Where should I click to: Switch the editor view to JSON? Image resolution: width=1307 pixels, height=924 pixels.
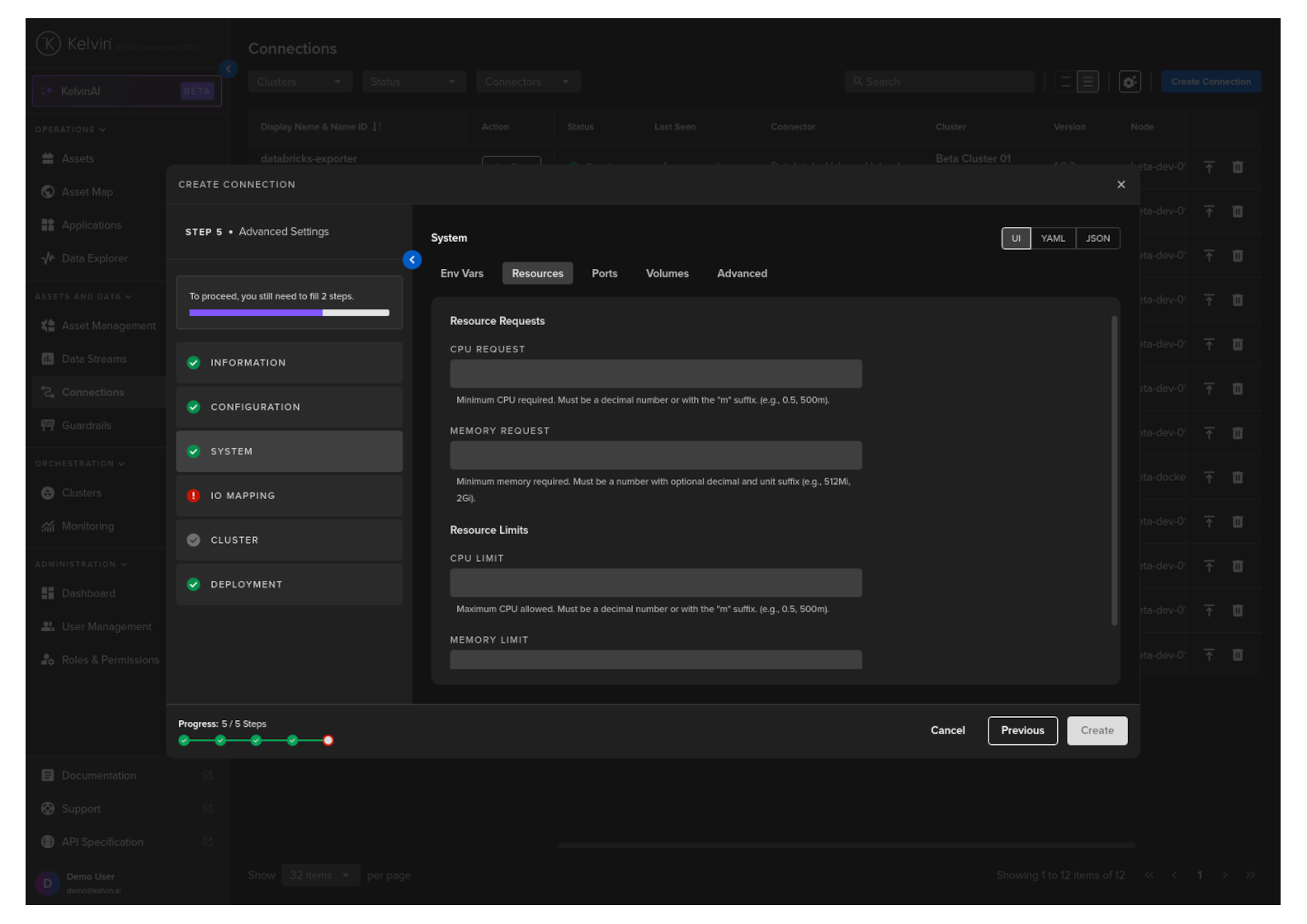(1097, 238)
